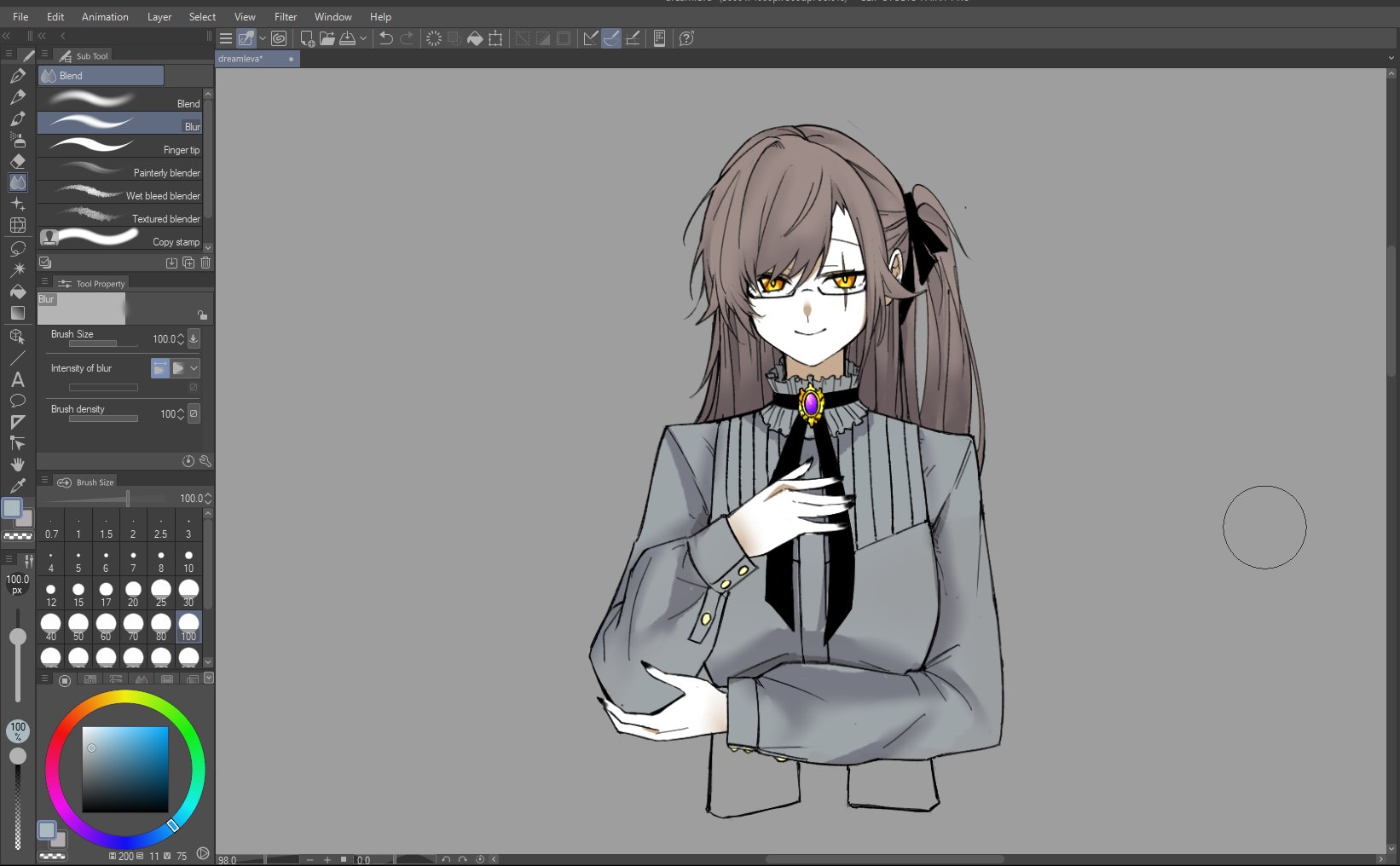Switch to the dreamleva canvas tab
The width and height of the screenshot is (1400, 866).
pos(257,59)
